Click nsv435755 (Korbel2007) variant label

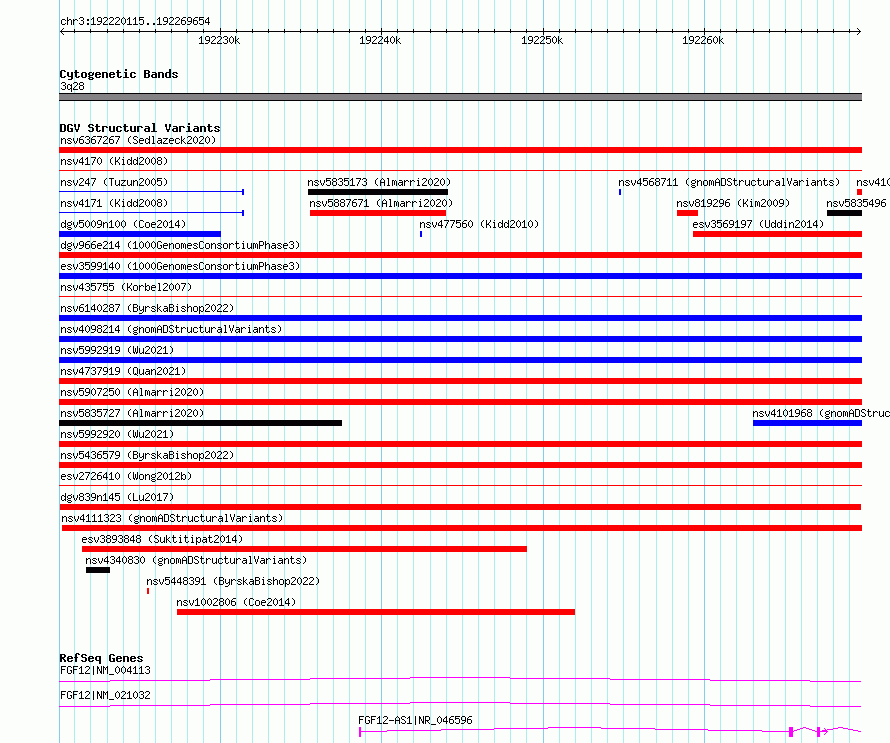point(126,287)
